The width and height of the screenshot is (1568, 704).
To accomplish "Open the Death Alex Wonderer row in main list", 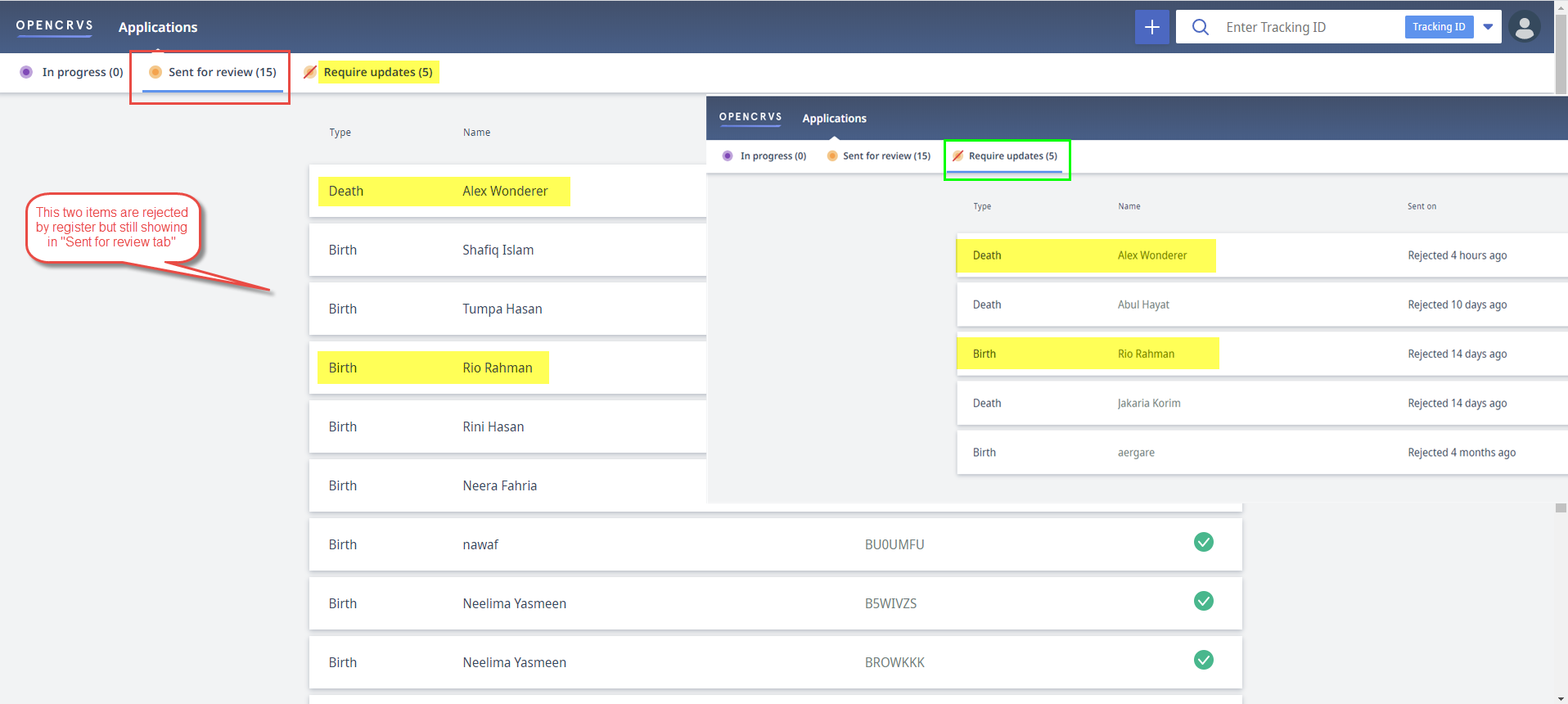I will 507,191.
